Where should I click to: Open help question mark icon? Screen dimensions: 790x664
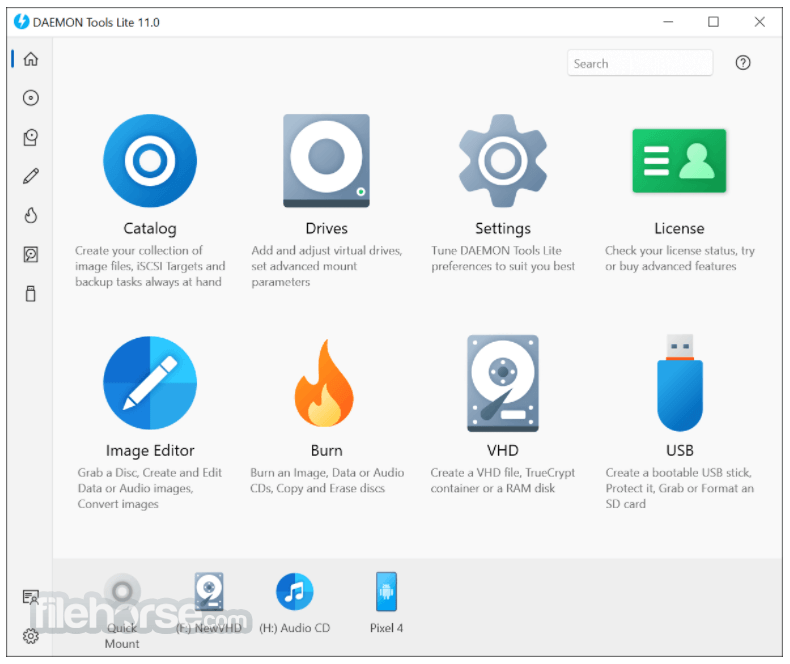click(x=743, y=63)
